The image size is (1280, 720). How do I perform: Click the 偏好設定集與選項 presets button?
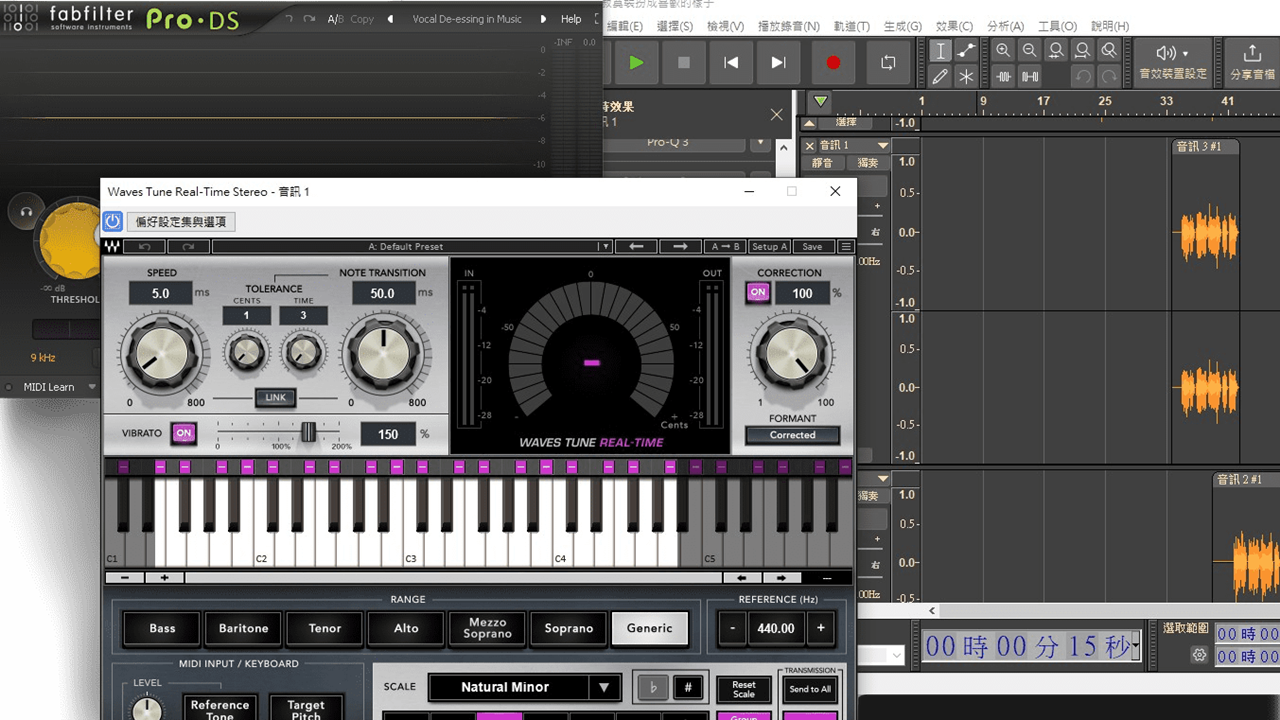point(181,222)
